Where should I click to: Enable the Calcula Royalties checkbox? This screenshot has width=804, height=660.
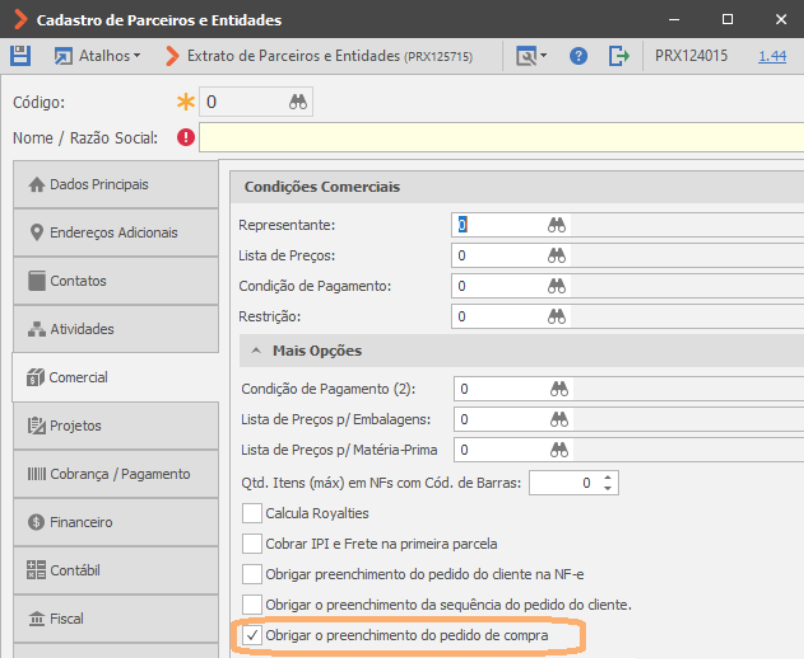(252, 513)
